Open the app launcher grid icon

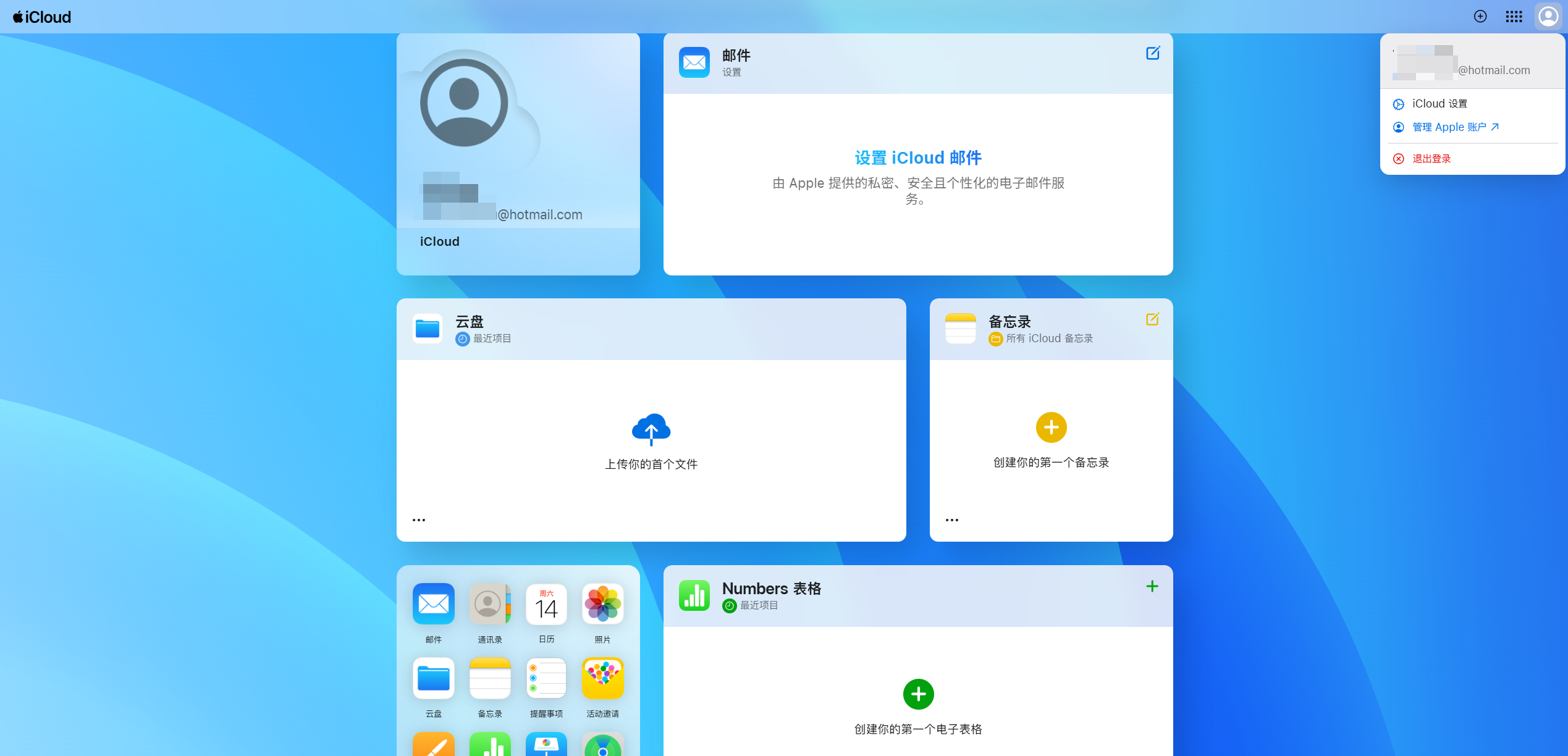pos(1514,17)
